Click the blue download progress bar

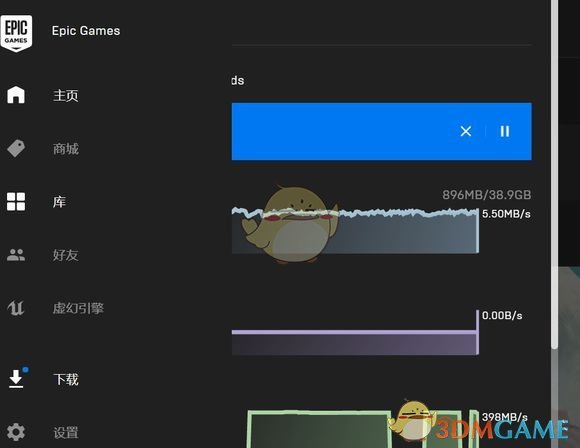click(x=381, y=131)
